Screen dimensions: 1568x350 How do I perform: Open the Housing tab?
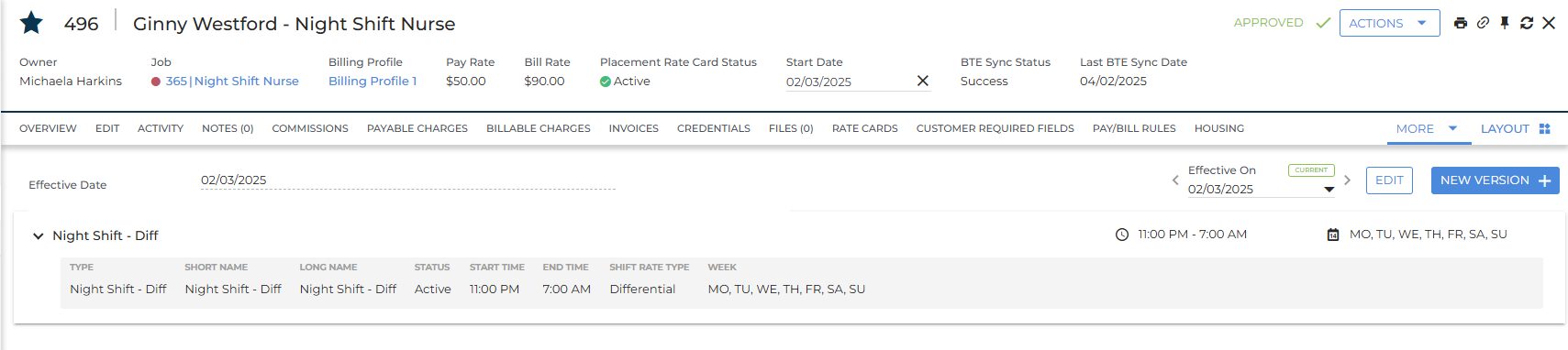[x=1219, y=129]
